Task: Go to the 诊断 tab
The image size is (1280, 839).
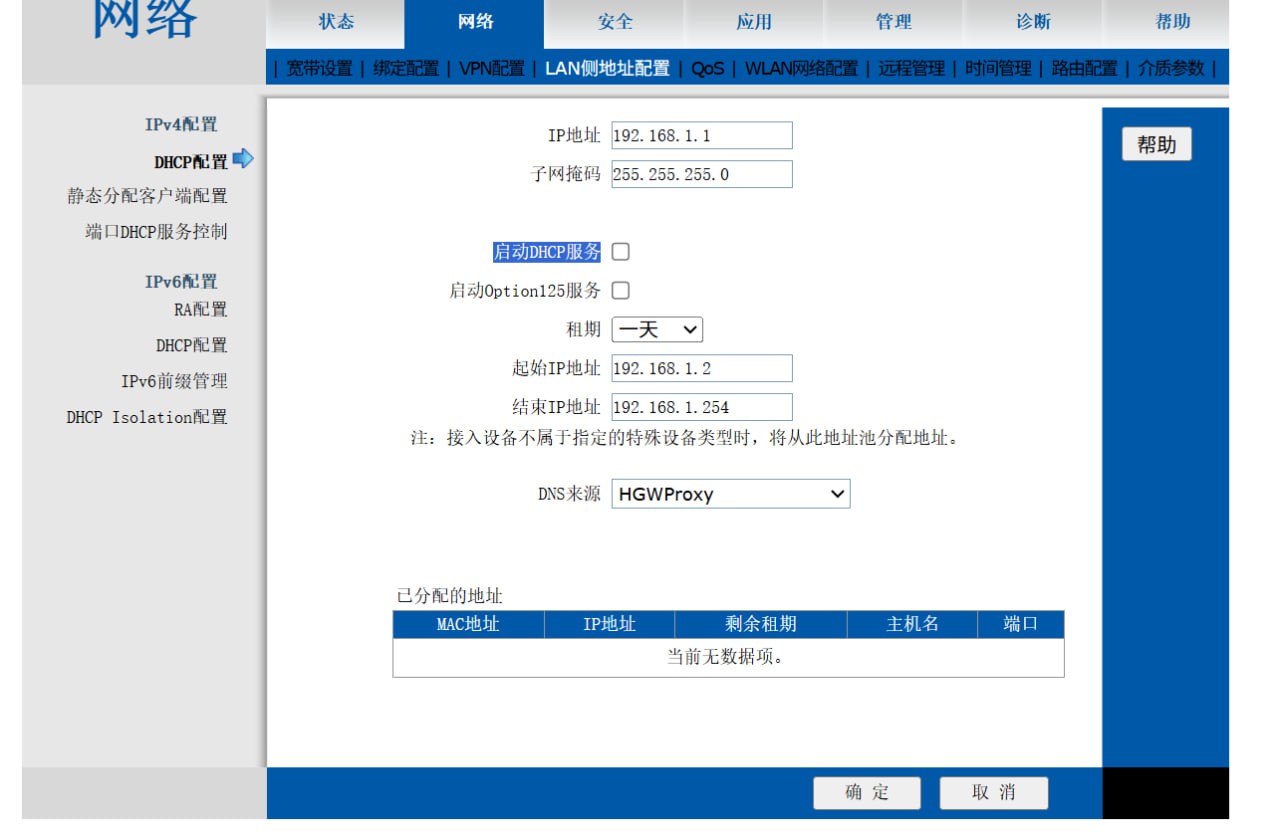Action: [x=1033, y=22]
